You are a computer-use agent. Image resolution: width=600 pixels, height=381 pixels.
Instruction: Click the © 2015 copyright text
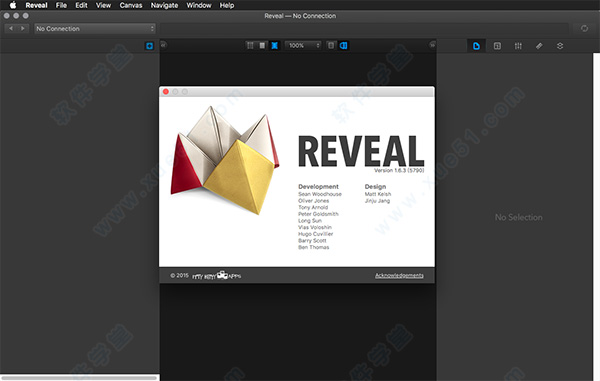pyautogui.click(x=179, y=275)
